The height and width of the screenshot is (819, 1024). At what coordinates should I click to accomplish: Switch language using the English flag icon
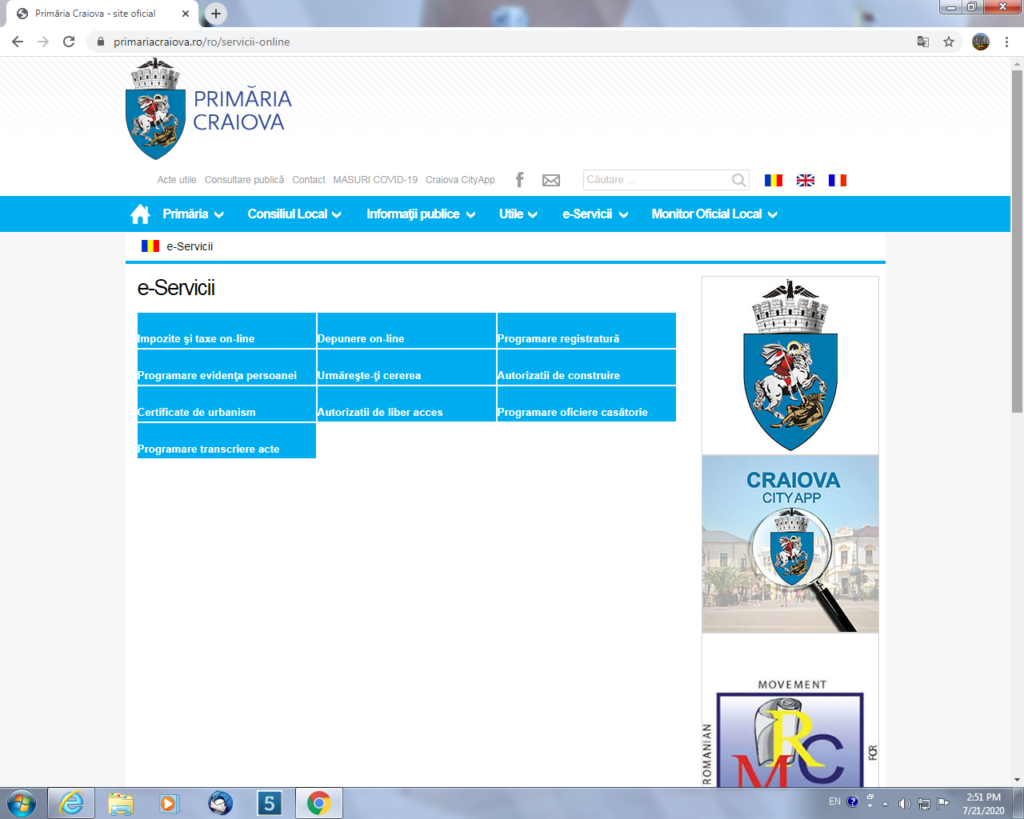tap(805, 179)
